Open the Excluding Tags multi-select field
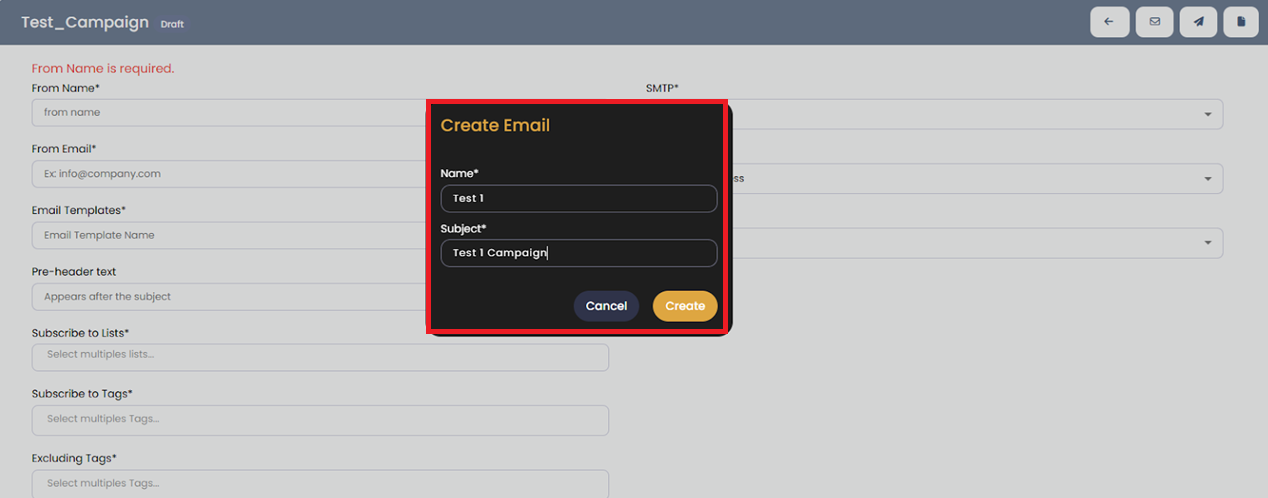 pos(320,483)
